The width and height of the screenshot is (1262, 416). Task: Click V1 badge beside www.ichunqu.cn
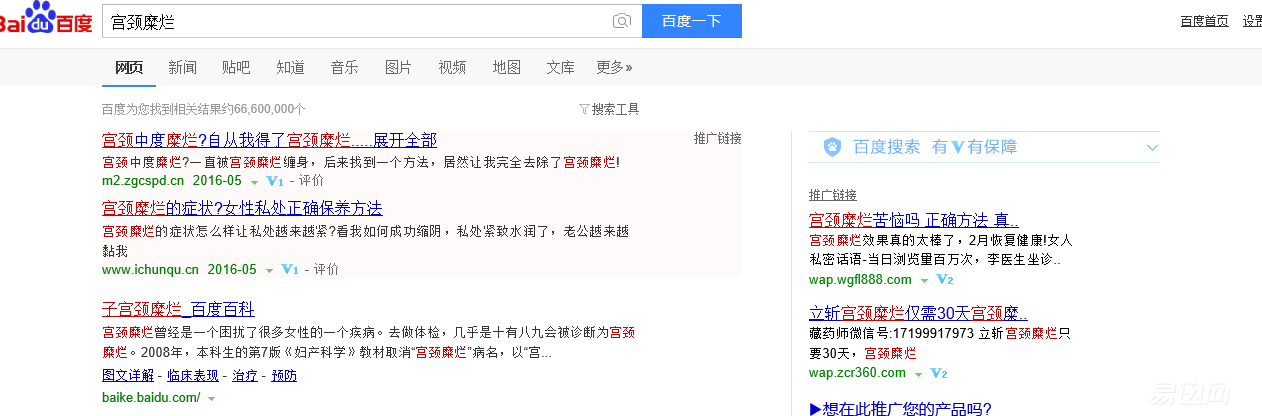[x=290, y=269]
